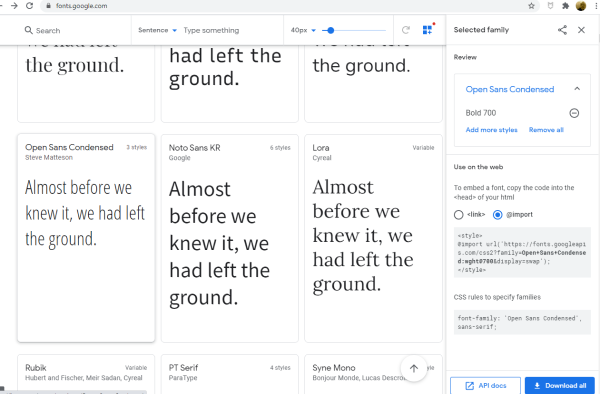This screenshot has width=600, height=394.
Task: Click the Open Sans Condensed family link
Action: 510,89
